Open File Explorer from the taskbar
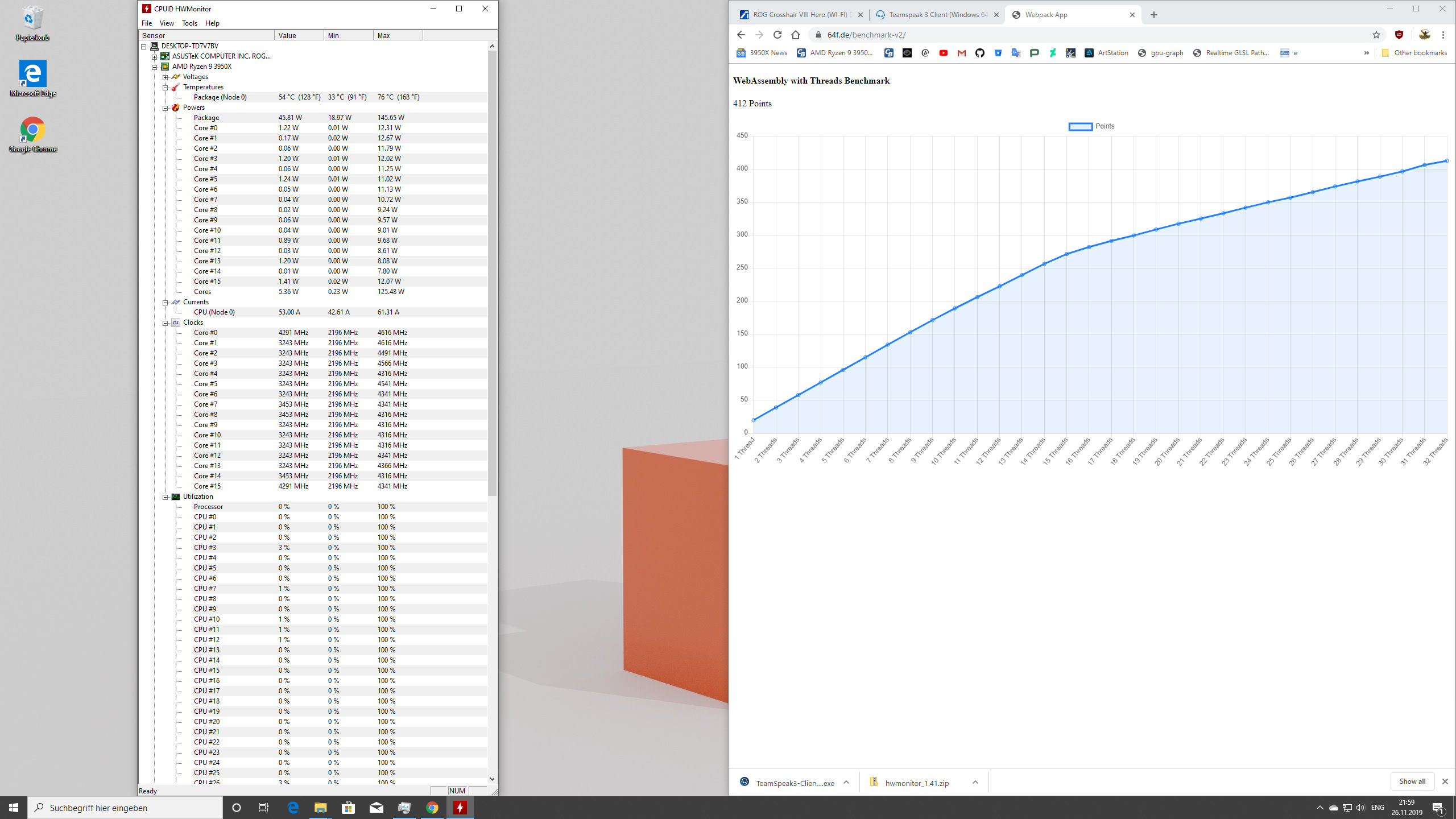 321,808
